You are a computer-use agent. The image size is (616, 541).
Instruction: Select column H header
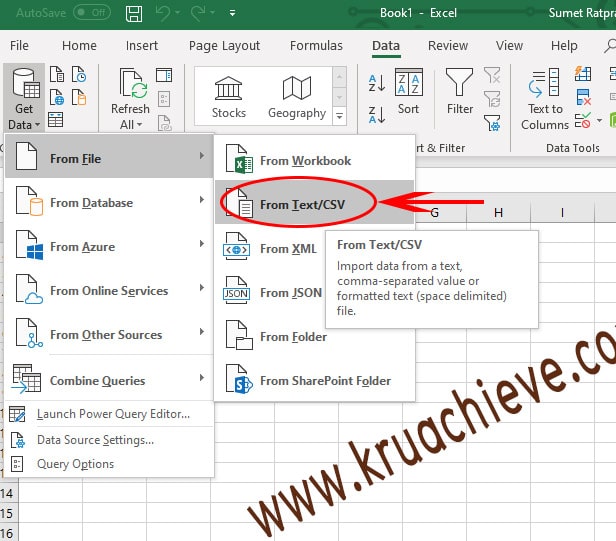click(499, 213)
